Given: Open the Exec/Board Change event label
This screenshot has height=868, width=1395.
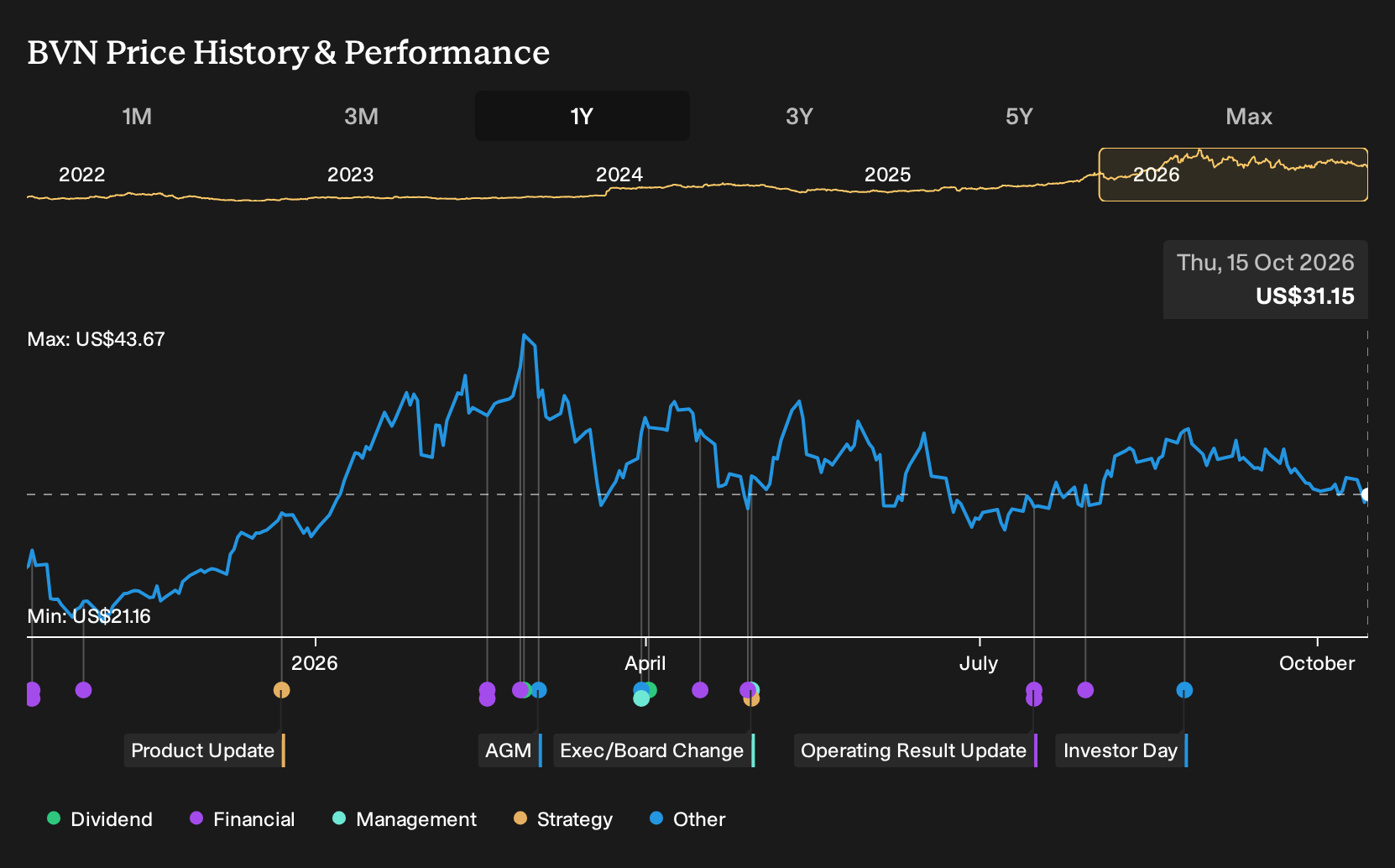Looking at the screenshot, I should (x=655, y=750).
